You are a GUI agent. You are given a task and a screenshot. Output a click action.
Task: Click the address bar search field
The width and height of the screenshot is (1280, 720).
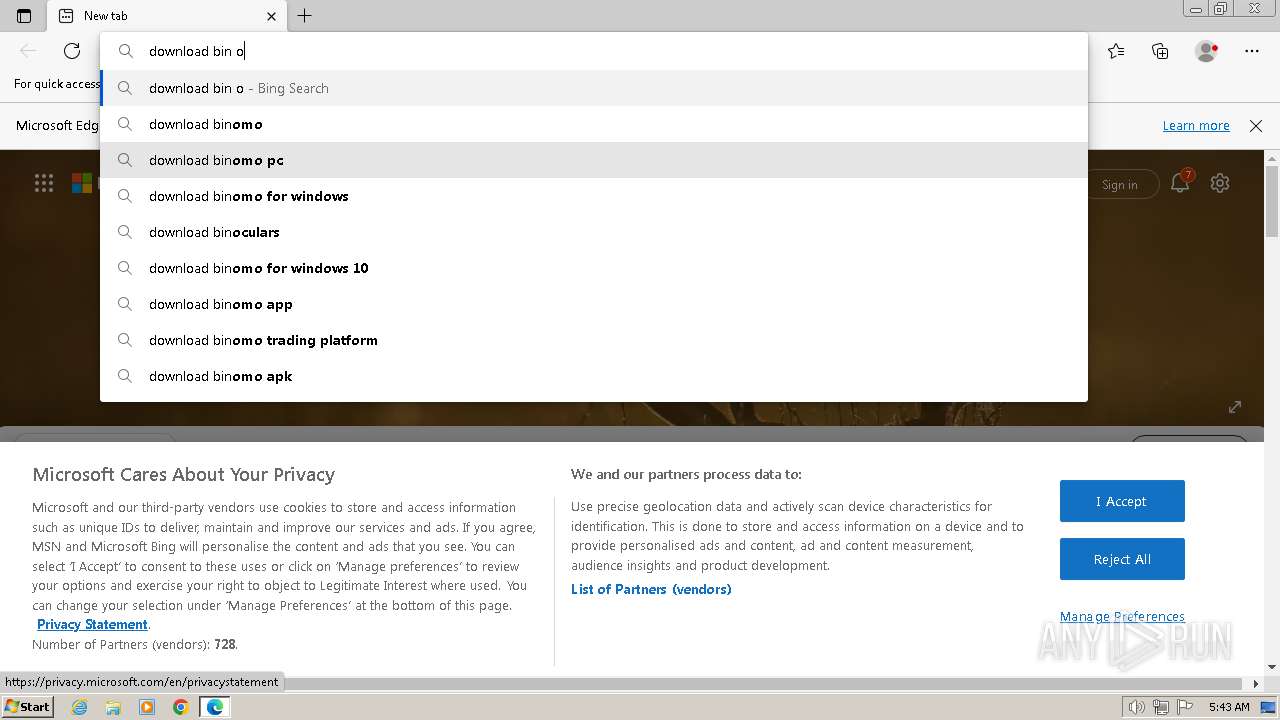click(594, 51)
